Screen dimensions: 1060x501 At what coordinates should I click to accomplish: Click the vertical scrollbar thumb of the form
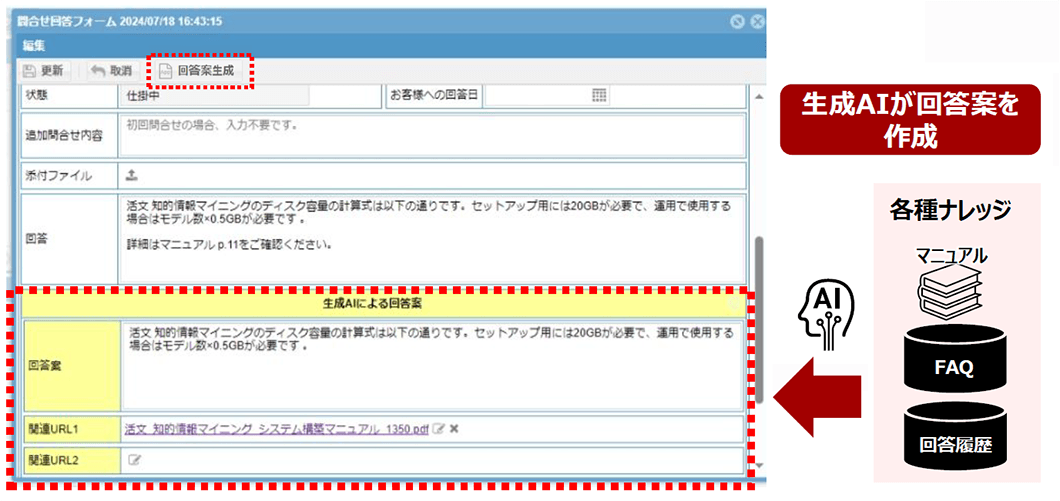click(759, 318)
